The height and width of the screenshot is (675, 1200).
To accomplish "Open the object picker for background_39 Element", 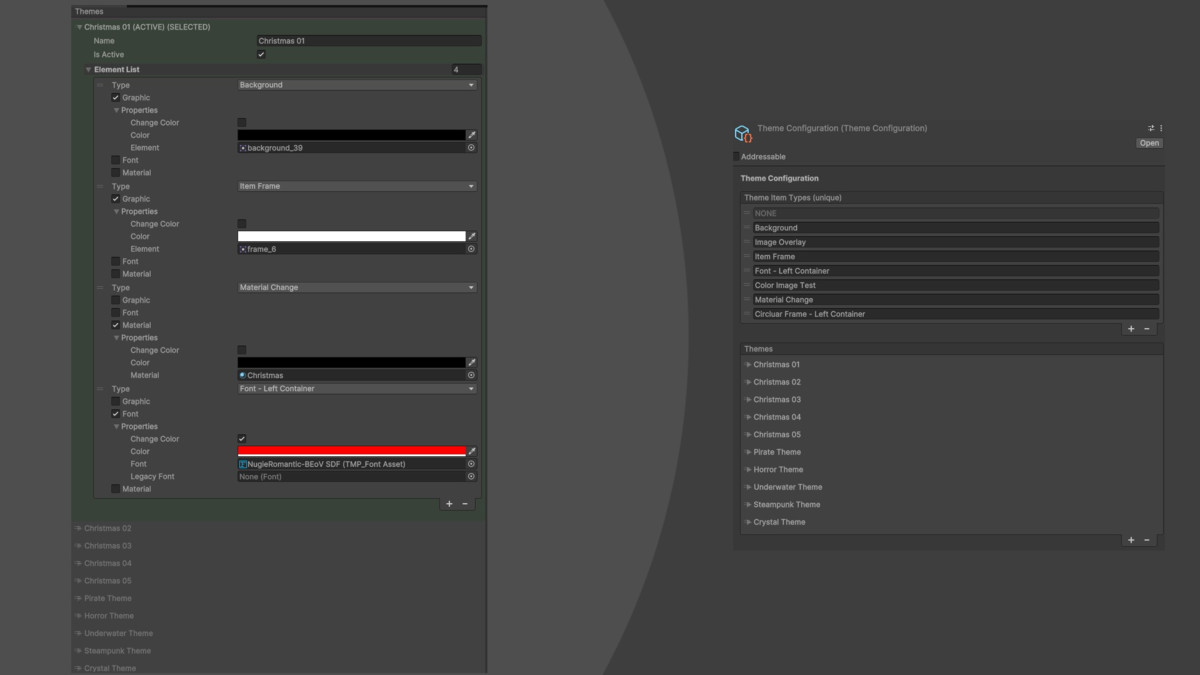I will point(471,147).
